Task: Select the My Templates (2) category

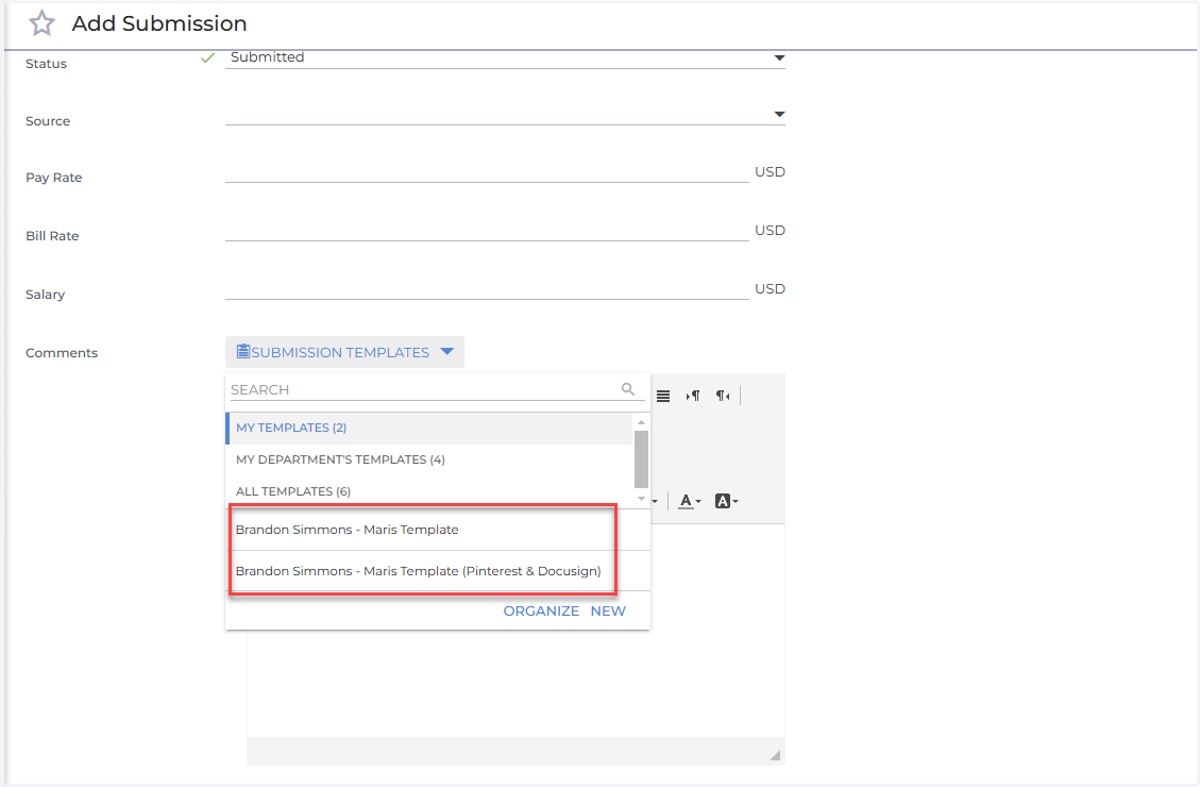Action: 430,428
